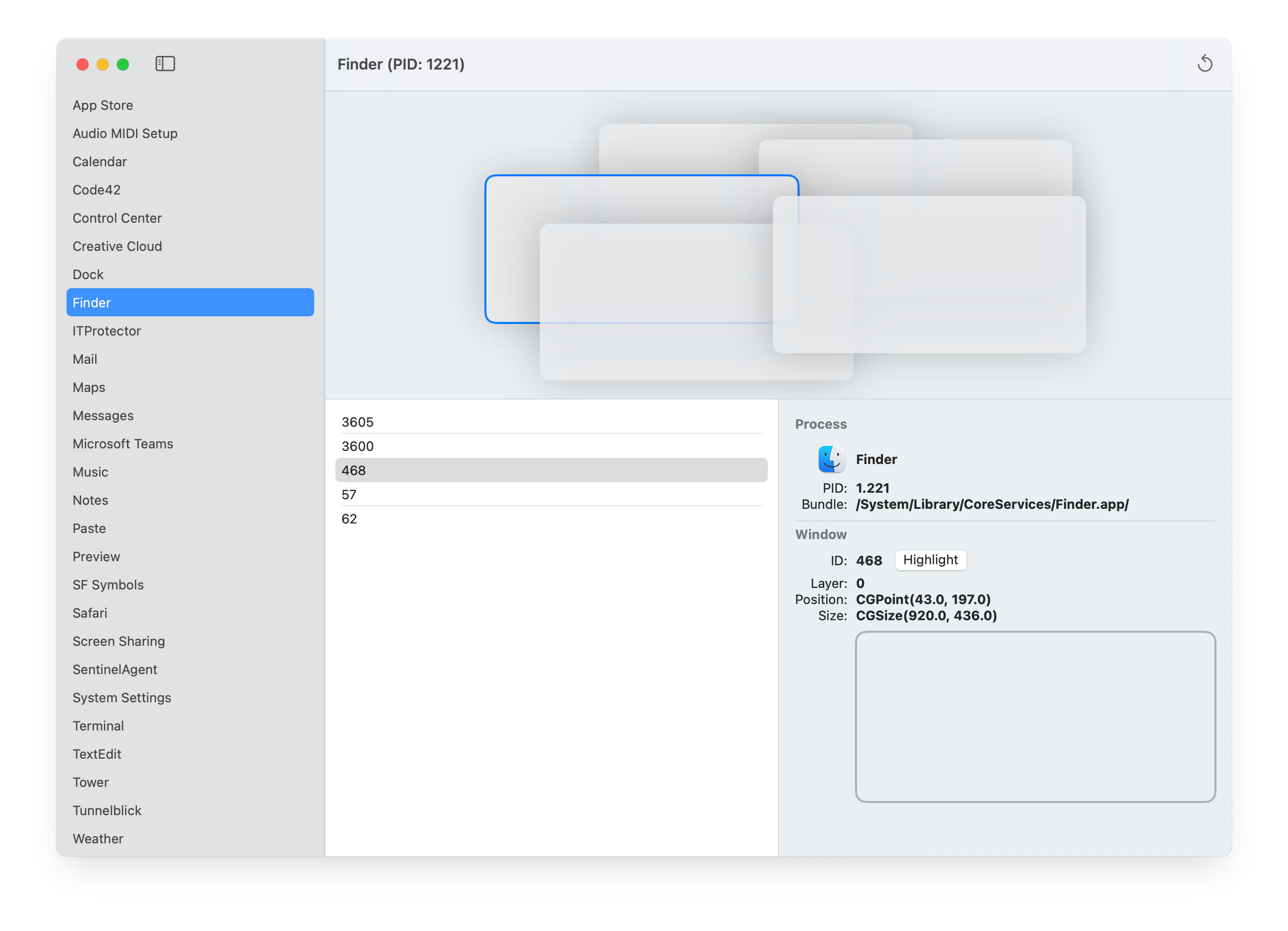1288x931 pixels.
Task: Select Code42 in the sidebar
Action: click(x=190, y=190)
